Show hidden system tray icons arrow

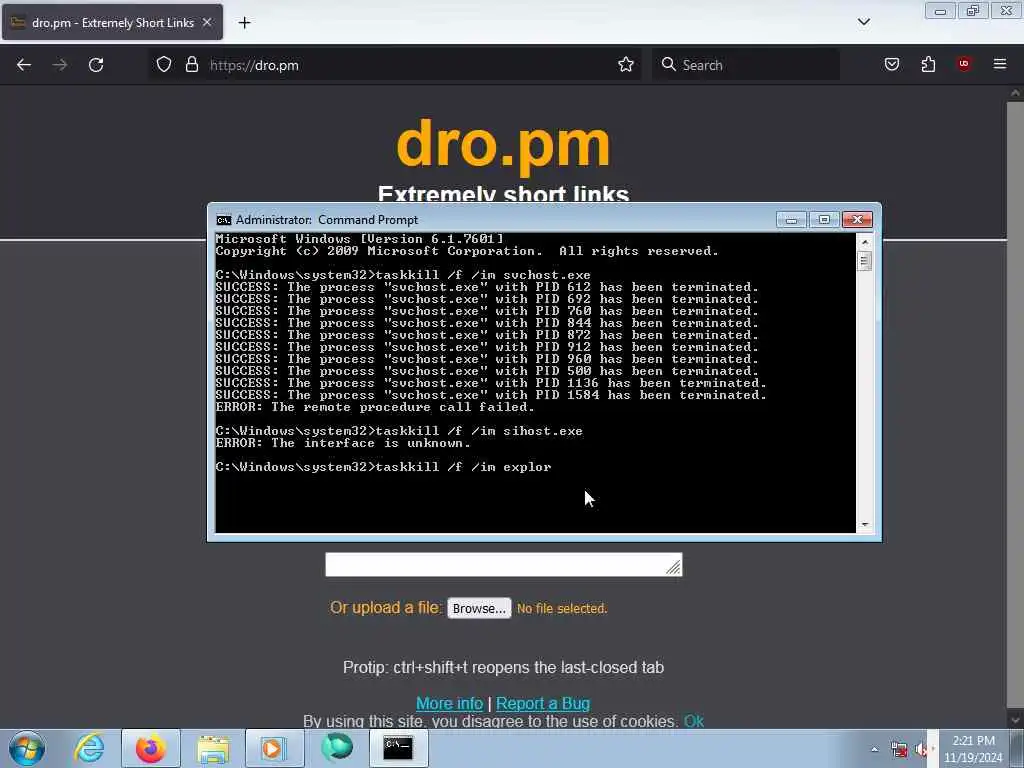874,749
